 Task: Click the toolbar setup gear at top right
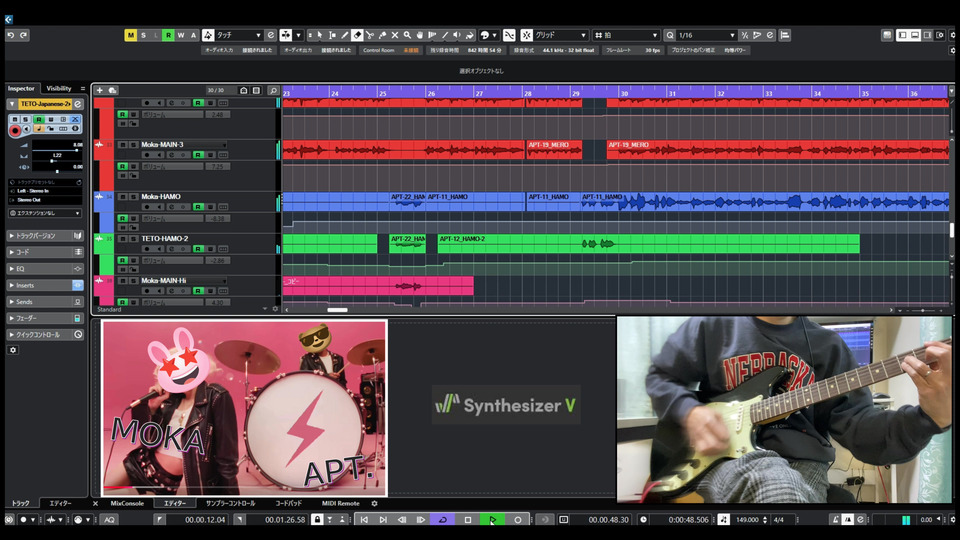point(953,36)
